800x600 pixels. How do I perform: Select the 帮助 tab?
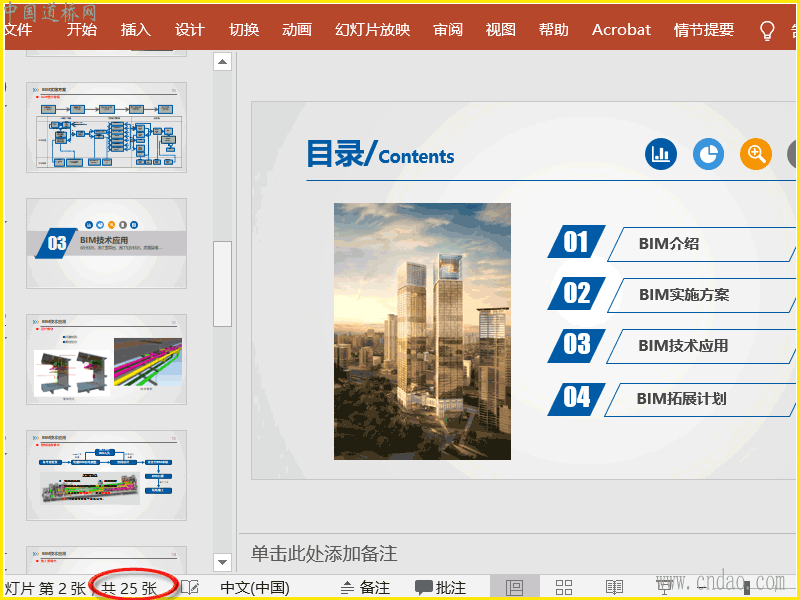(x=554, y=30)
